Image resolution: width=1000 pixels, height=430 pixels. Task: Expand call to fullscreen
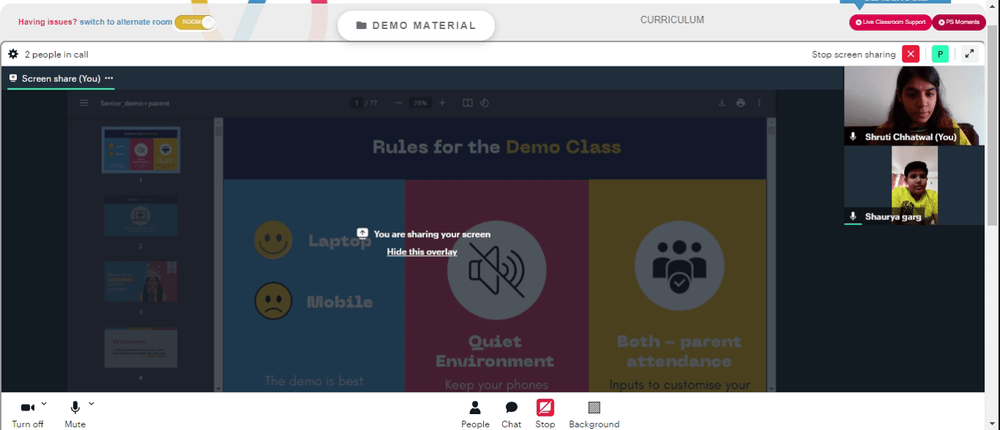coord(969,54)
